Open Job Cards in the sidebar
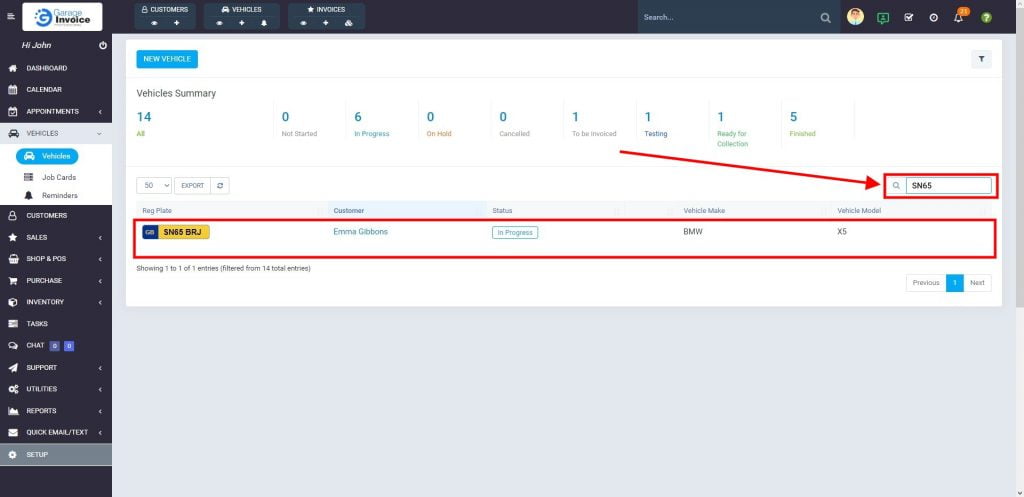This screenshot has width=1024, height=497. point(58,177)
